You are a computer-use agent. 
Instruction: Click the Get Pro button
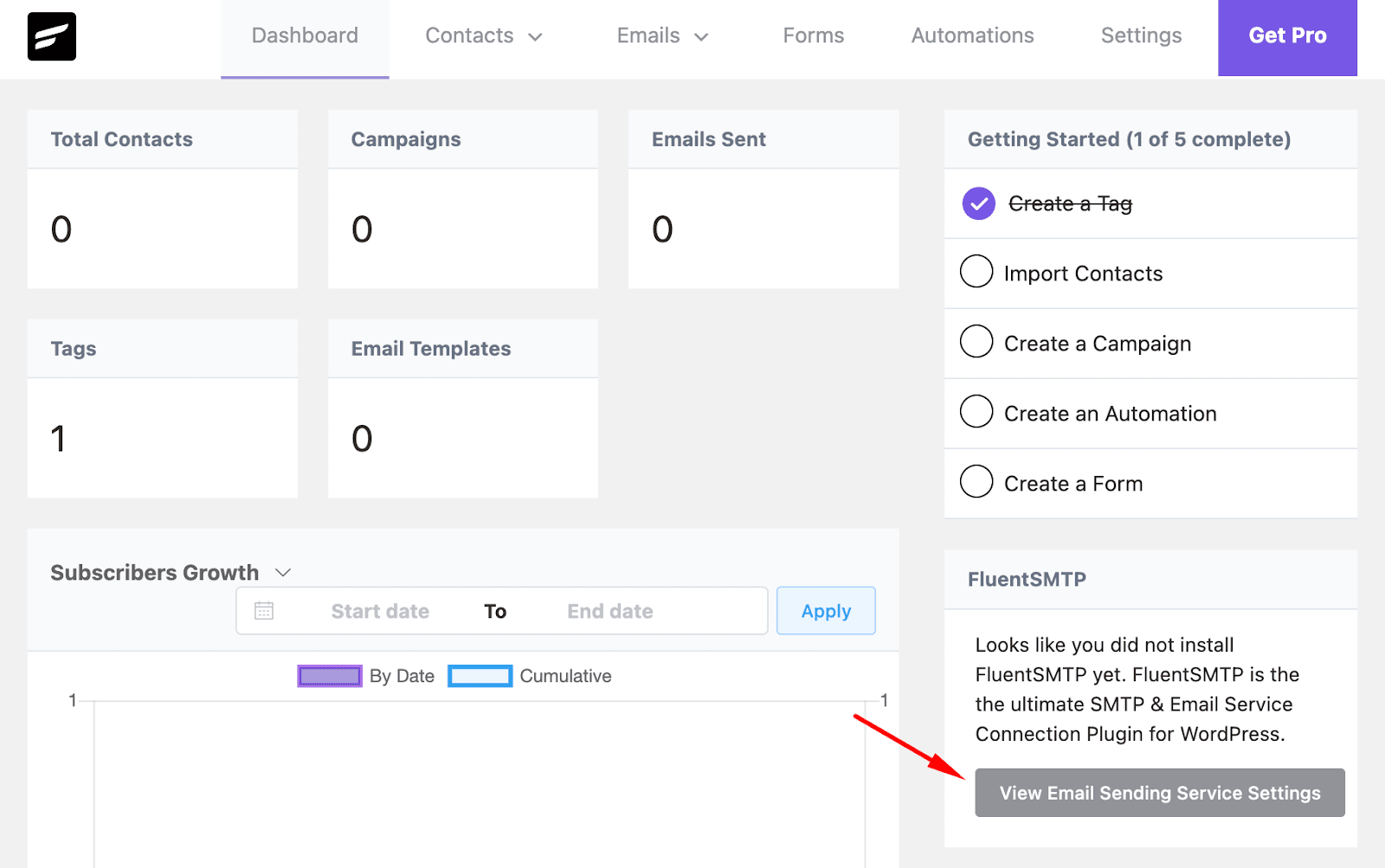[1287, 36]
